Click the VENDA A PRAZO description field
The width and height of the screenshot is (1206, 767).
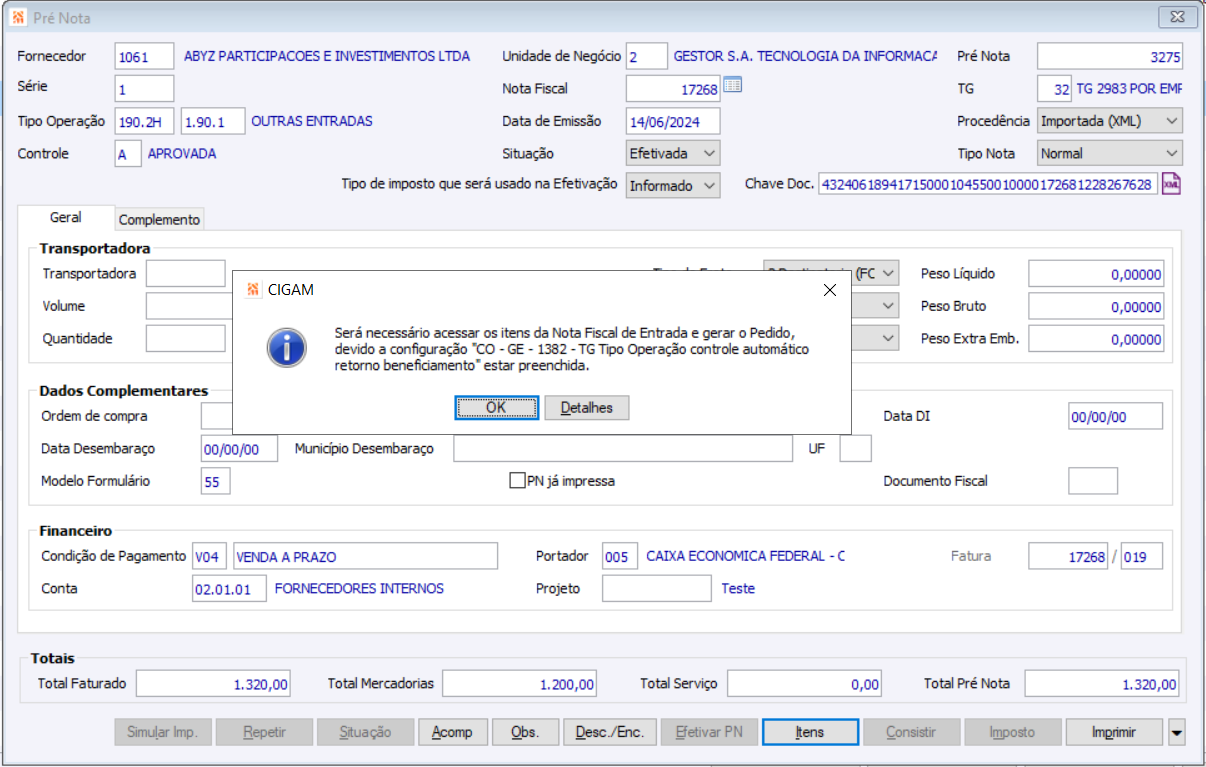tap(365, 556)
